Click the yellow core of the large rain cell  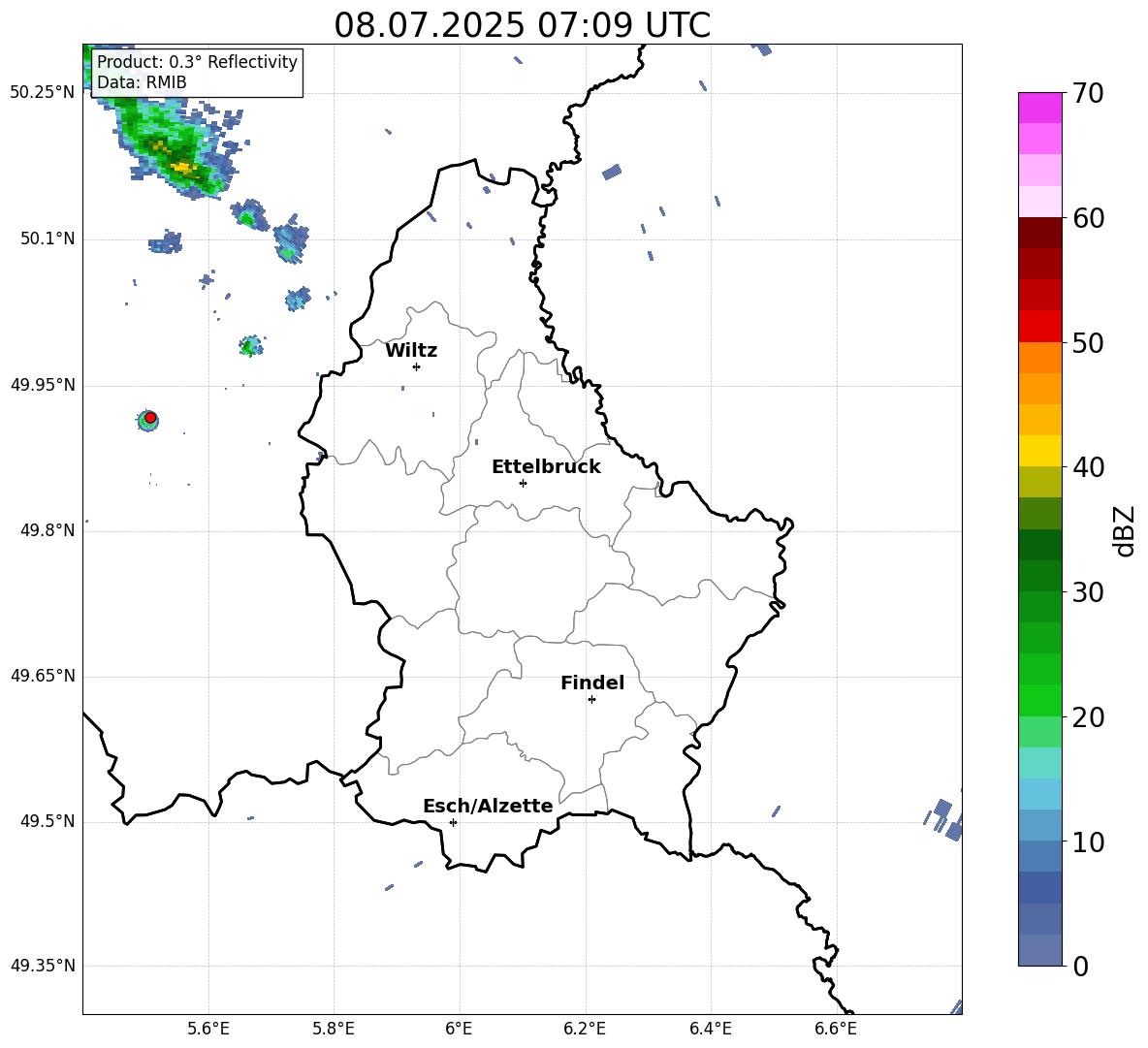tap(183, 169)
